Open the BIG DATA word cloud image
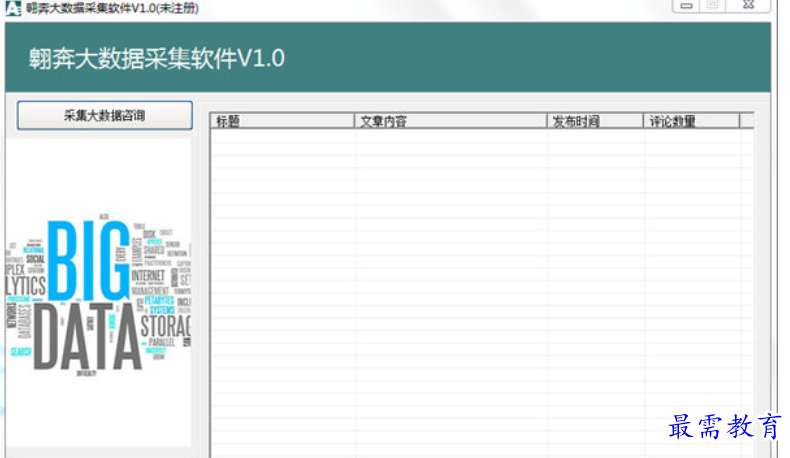 [x=98, y=295]
